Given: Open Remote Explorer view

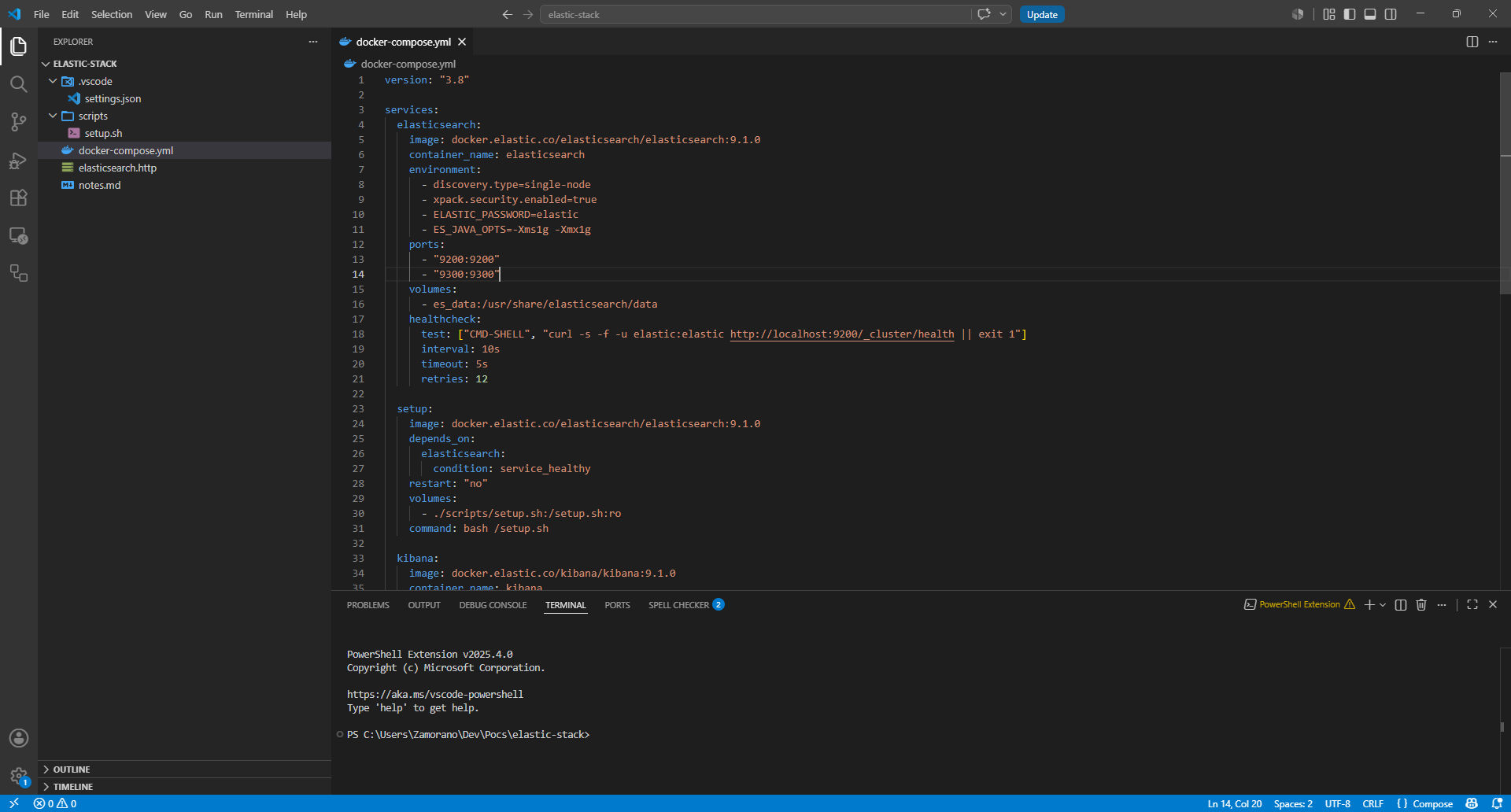Looking at the screenshot, I should [19, 235].
